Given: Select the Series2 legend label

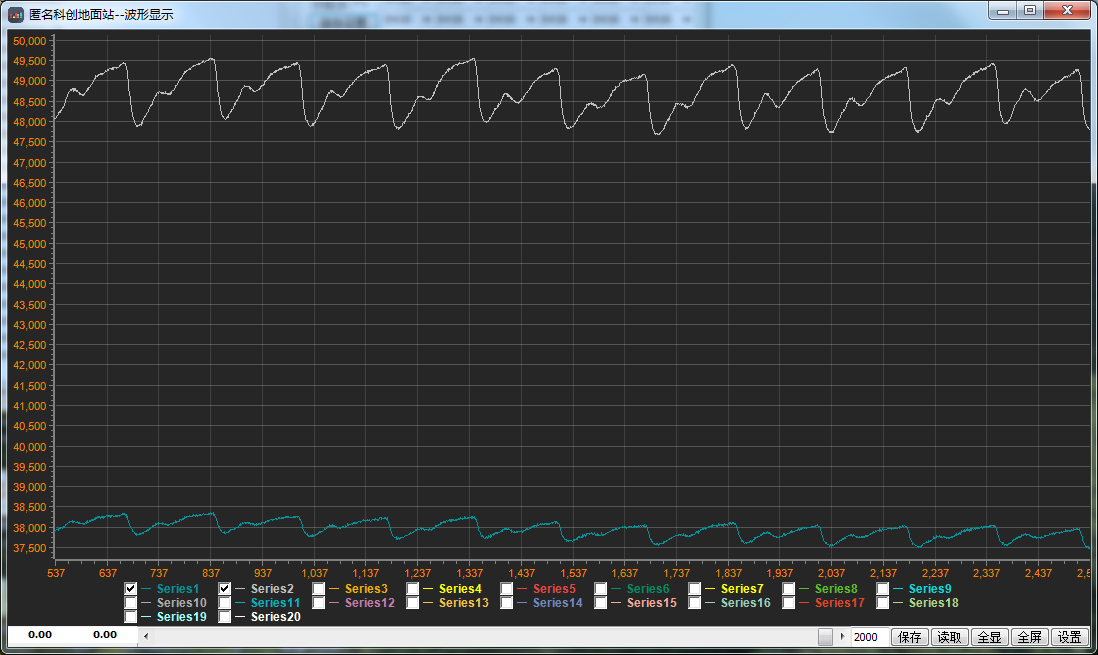Looking at the screenshot, I should (x=272, y=588).
